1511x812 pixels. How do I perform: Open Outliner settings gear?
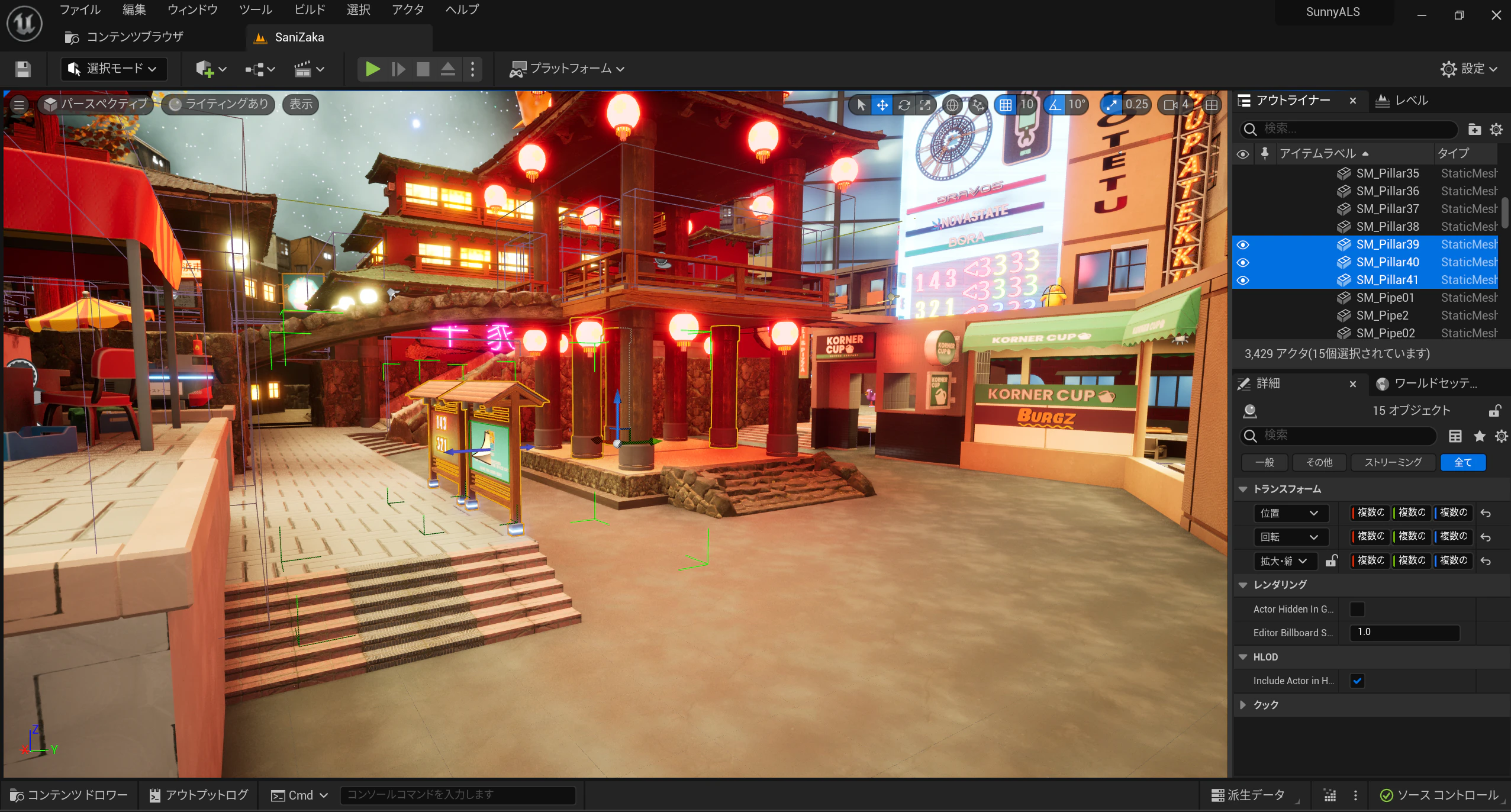1496,129
